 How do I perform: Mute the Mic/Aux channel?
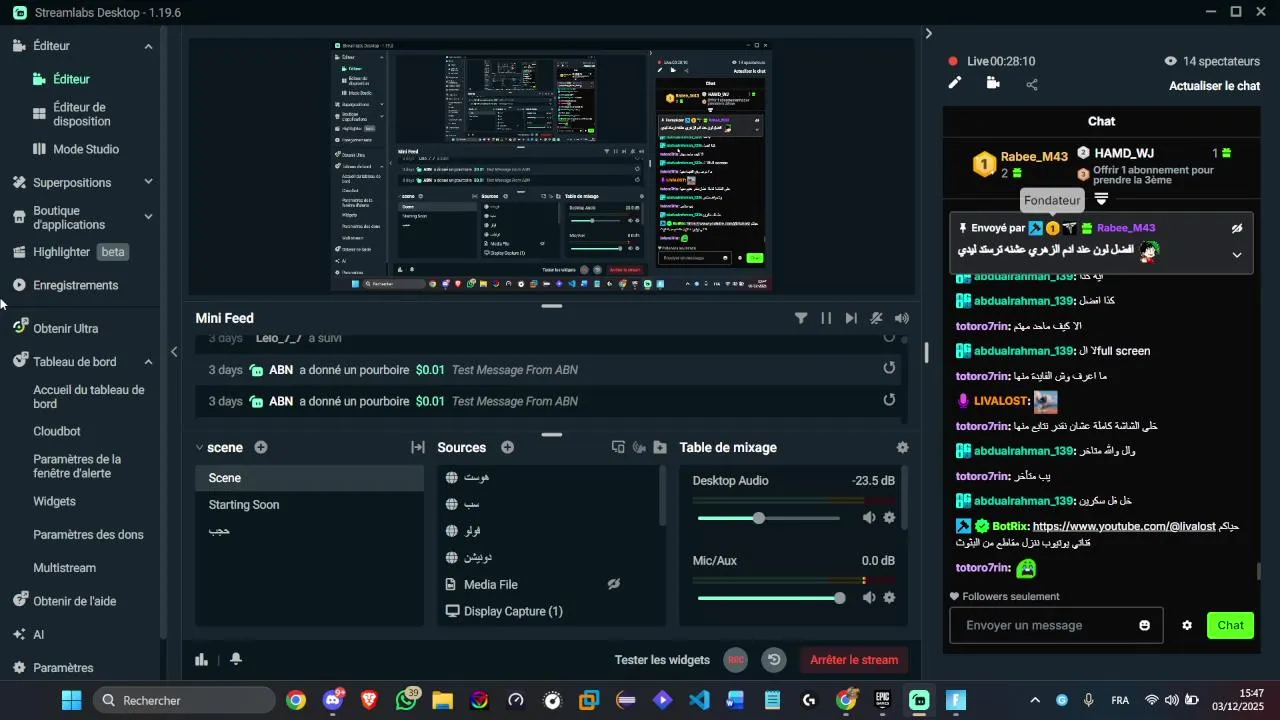[x=869, y=597]
